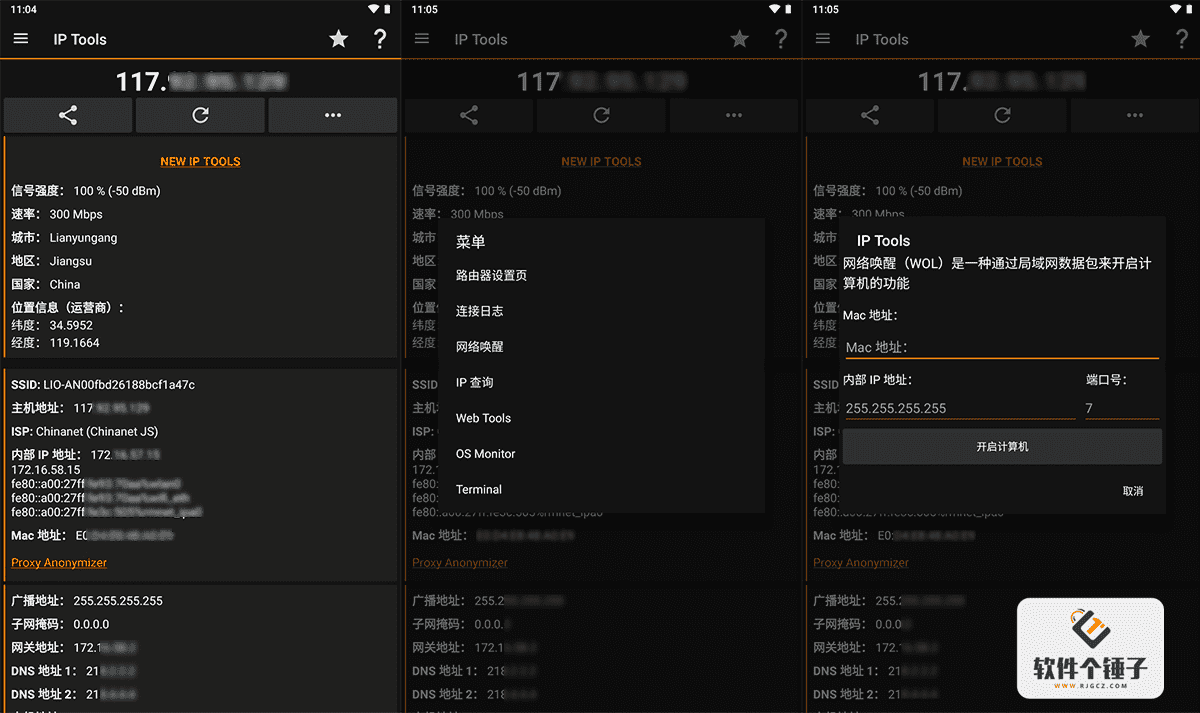Tap the country China row in left screen
The height and width of the screenshot is (713, 1200).
(46, 284)
